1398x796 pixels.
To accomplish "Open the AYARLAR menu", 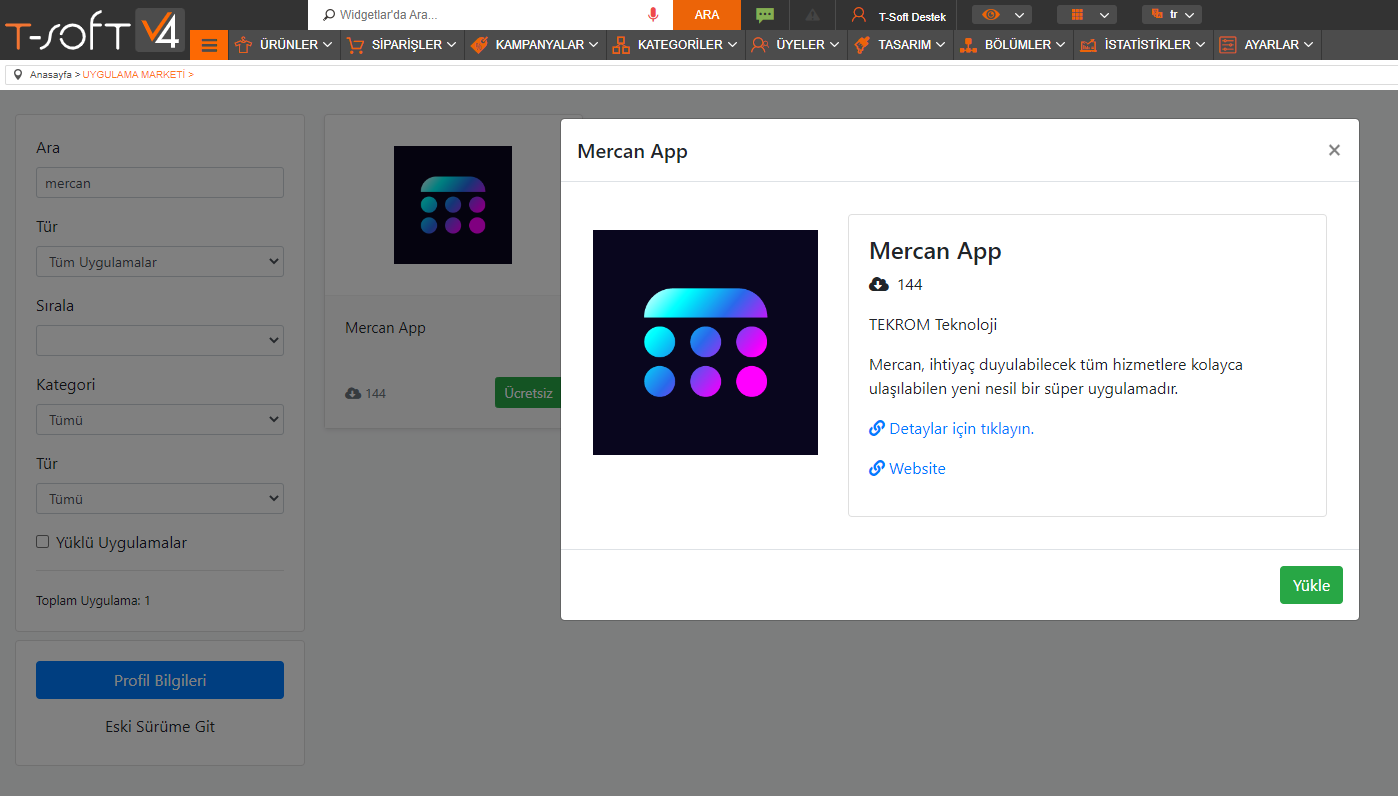I will coord(1267,45).
